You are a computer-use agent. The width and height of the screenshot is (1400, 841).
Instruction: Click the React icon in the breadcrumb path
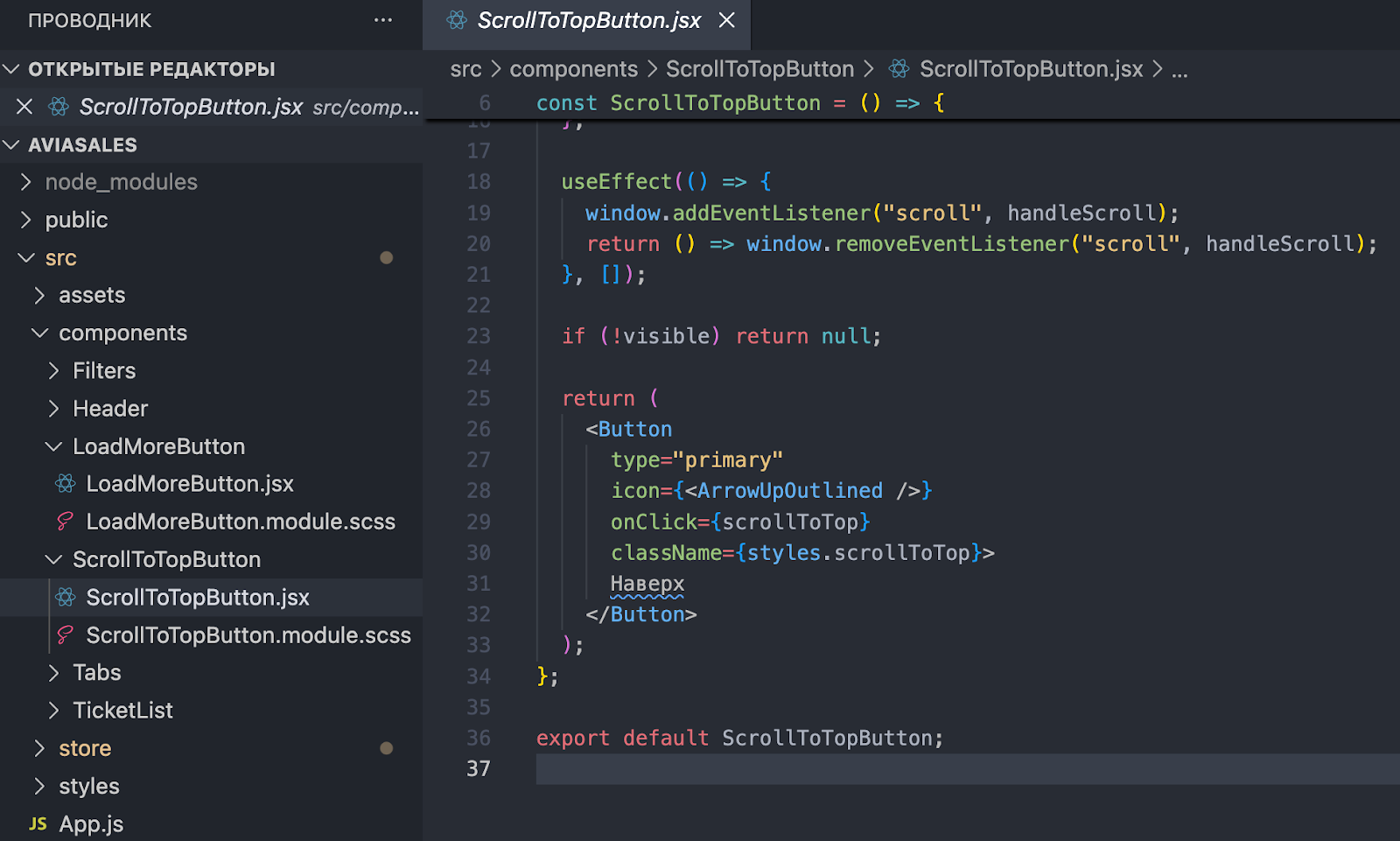coord(899,69)
